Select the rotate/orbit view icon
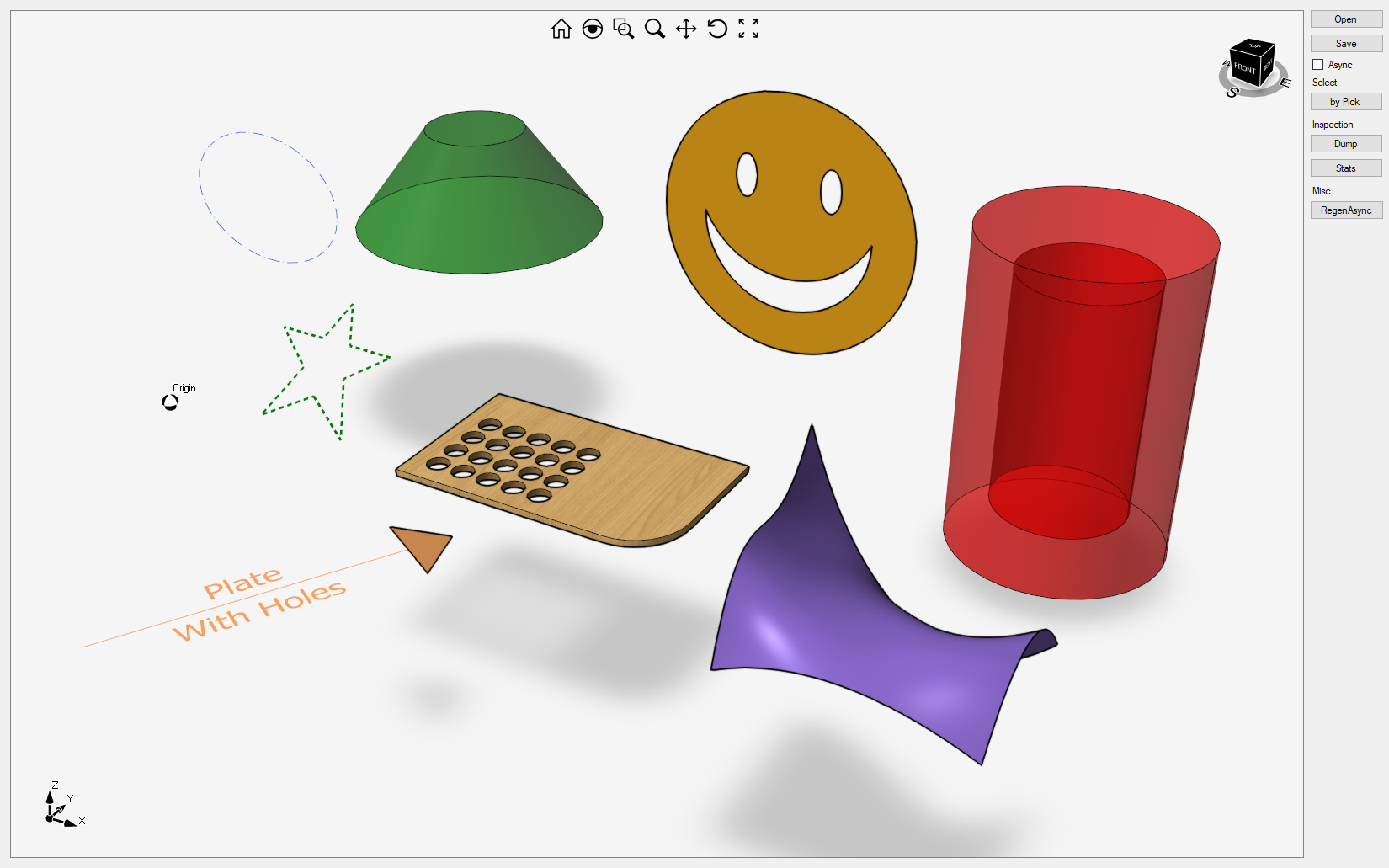1389x868 pixels. click(717, 28)
